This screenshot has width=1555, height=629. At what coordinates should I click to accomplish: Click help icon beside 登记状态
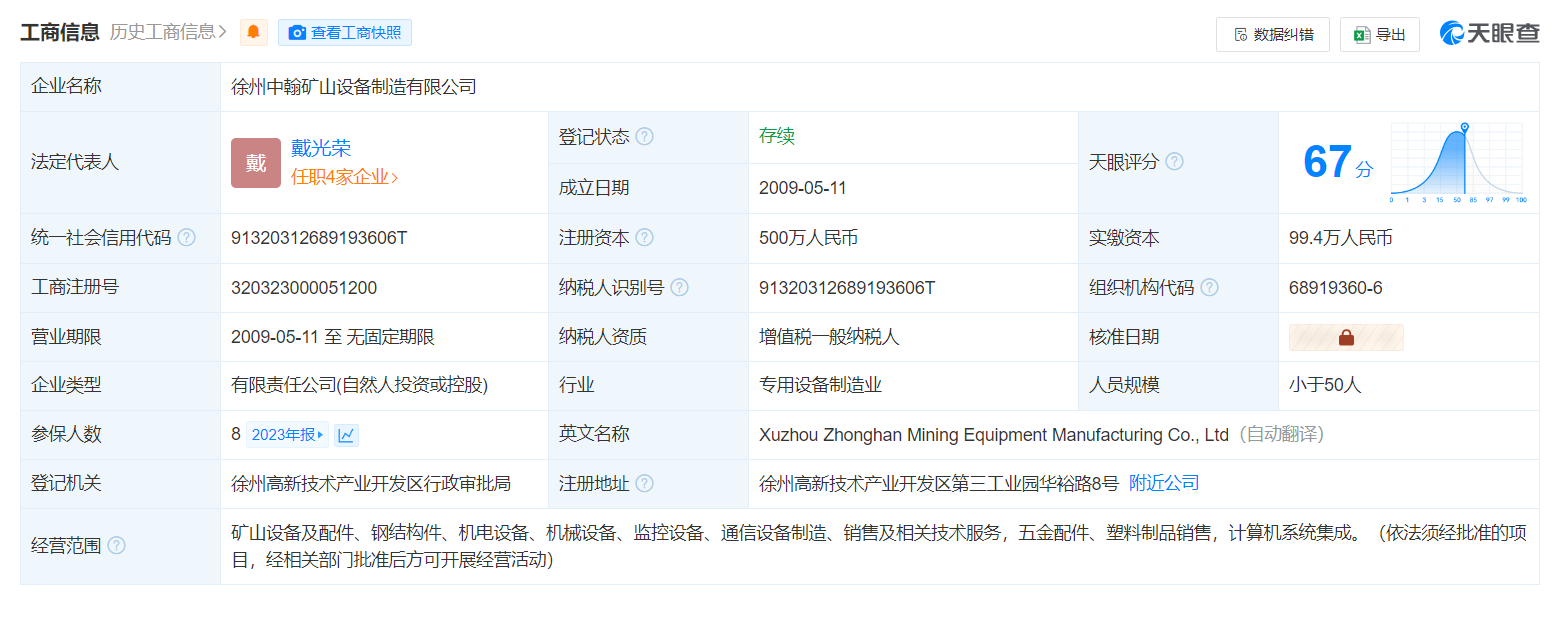click(x=645, y=137)
